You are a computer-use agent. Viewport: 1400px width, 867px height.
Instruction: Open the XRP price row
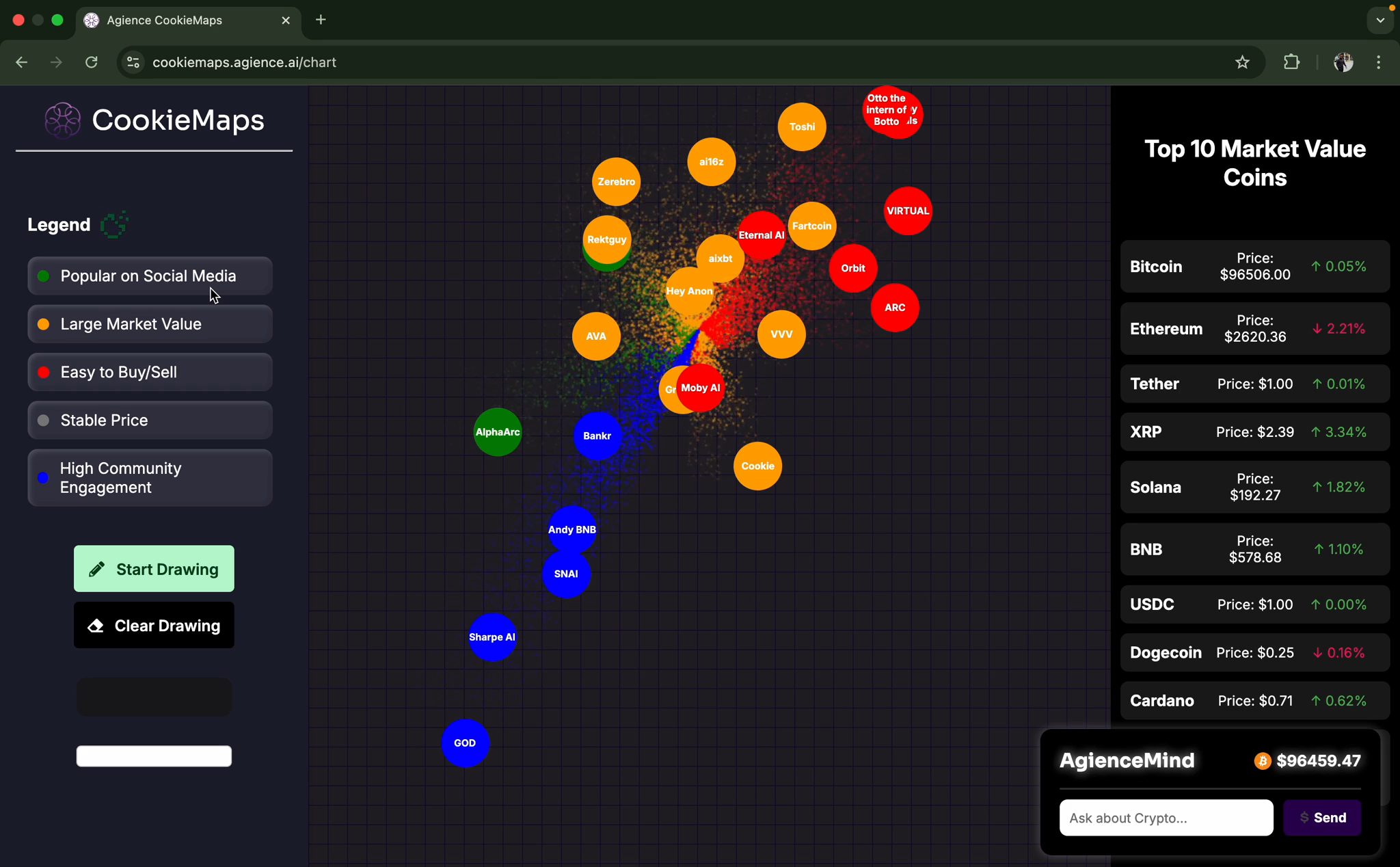point(1255,432)
